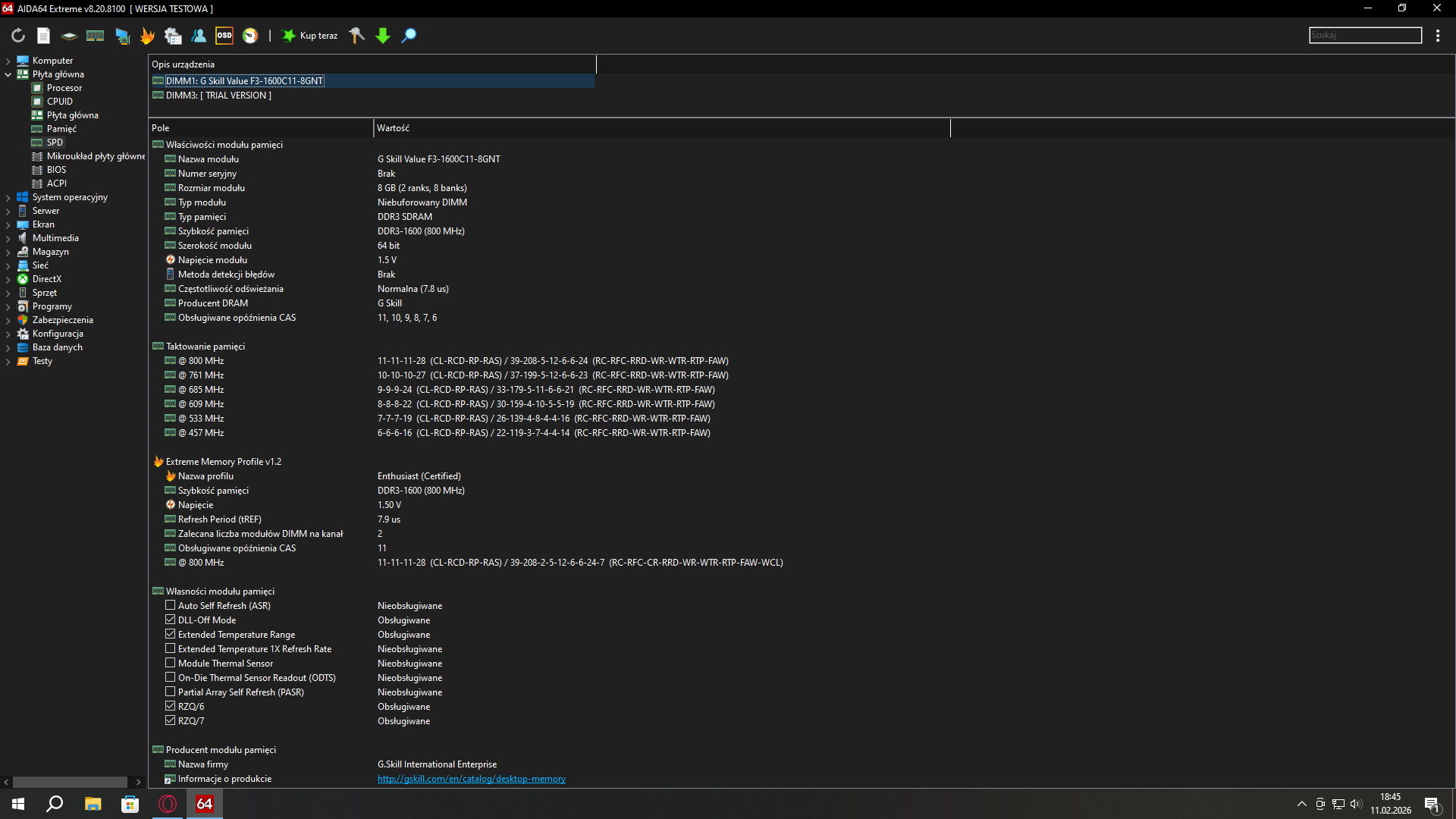Select the BIOS tree item
Screen dimensions: 1456x819
[56, 170]
